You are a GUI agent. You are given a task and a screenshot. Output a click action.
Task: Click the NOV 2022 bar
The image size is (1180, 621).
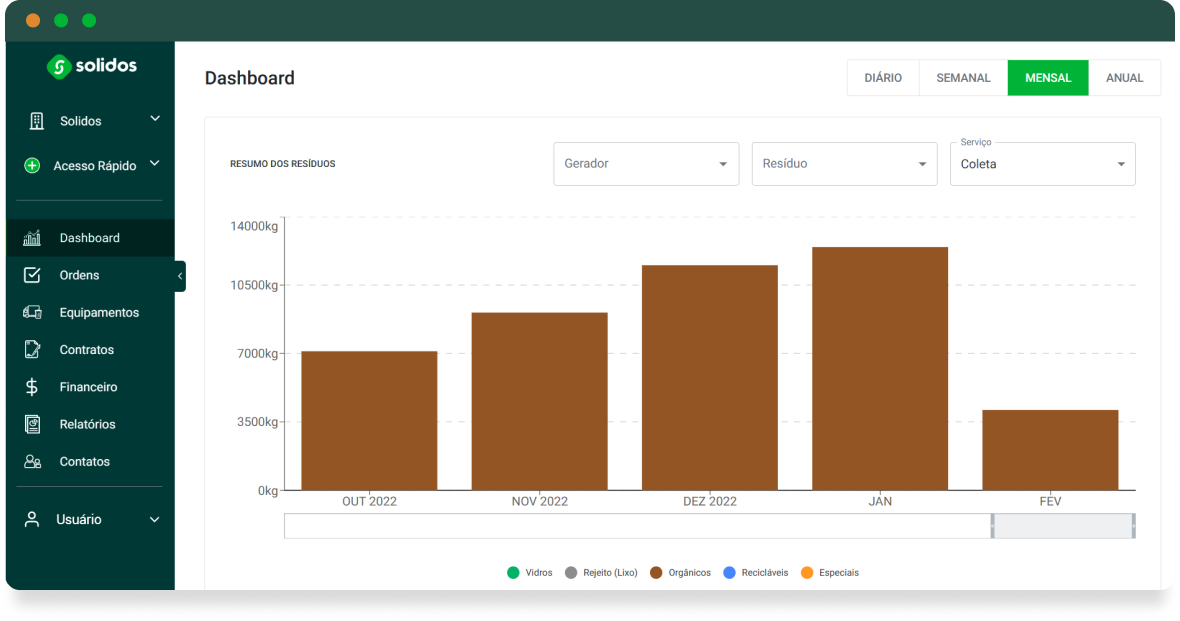540,401
